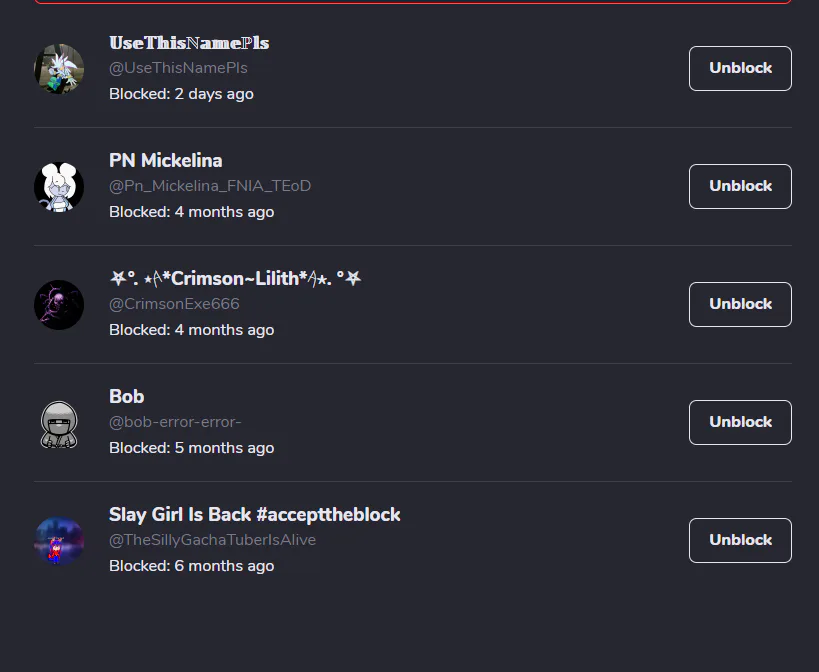Click Crimson~Lilith's dark purple avatar
Image resolution: width=819 pixels, height=672 pixels.
click(x=59, y=305)
